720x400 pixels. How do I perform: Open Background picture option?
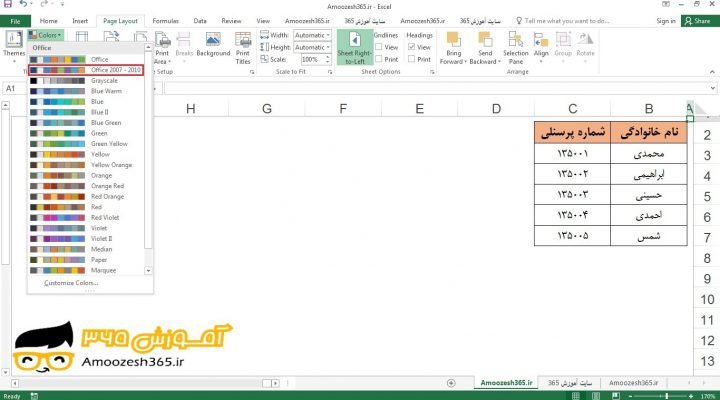pos(213,44)
